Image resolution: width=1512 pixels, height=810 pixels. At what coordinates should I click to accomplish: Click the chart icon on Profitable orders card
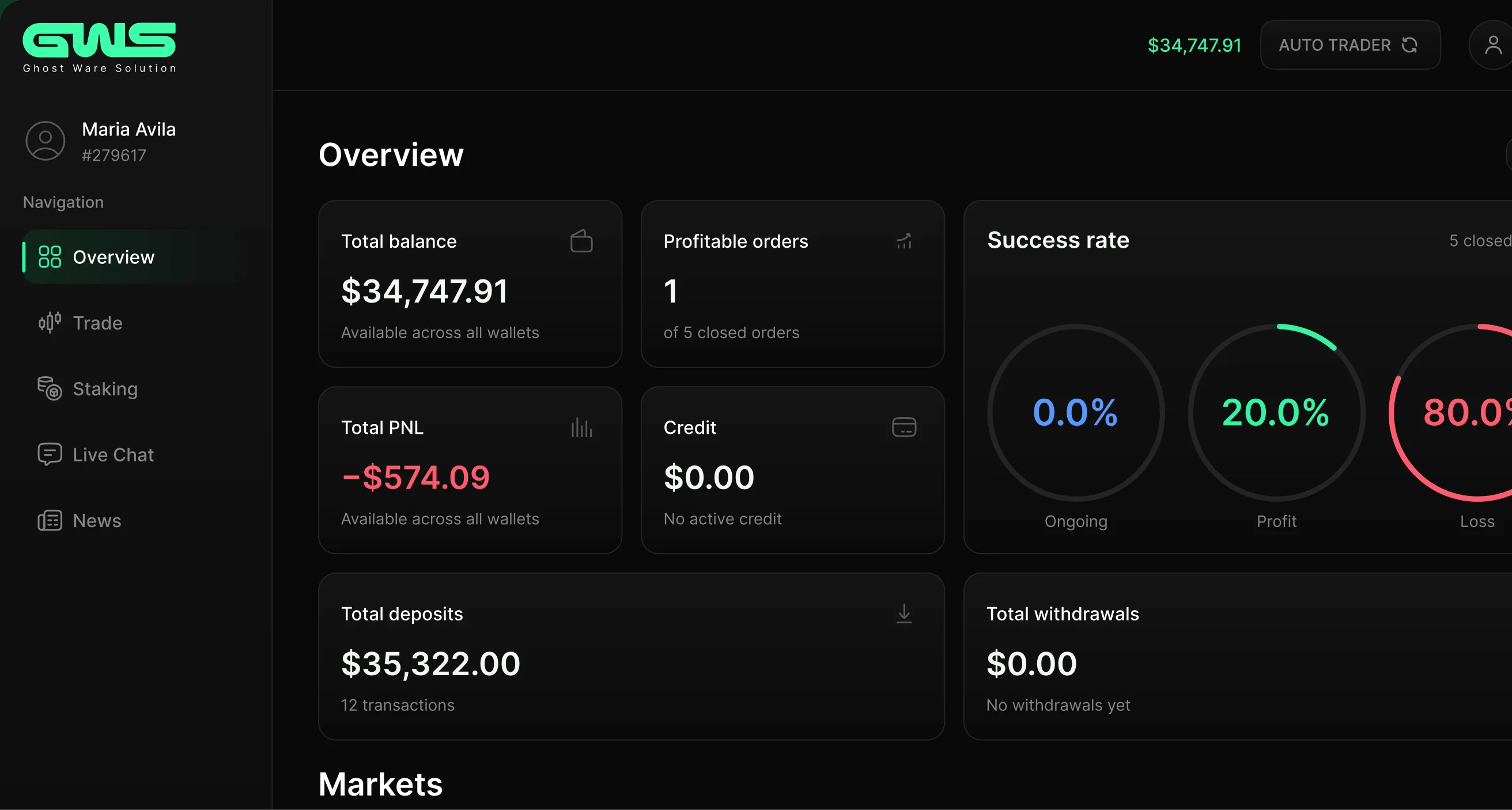(x=904, y=241)
